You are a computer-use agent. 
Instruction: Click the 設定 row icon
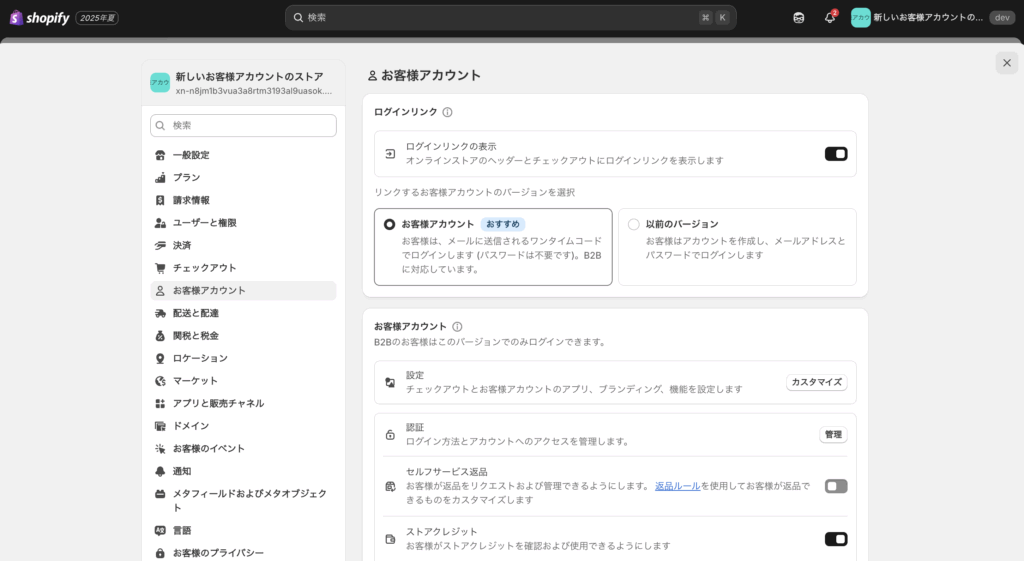coord(390,382)
